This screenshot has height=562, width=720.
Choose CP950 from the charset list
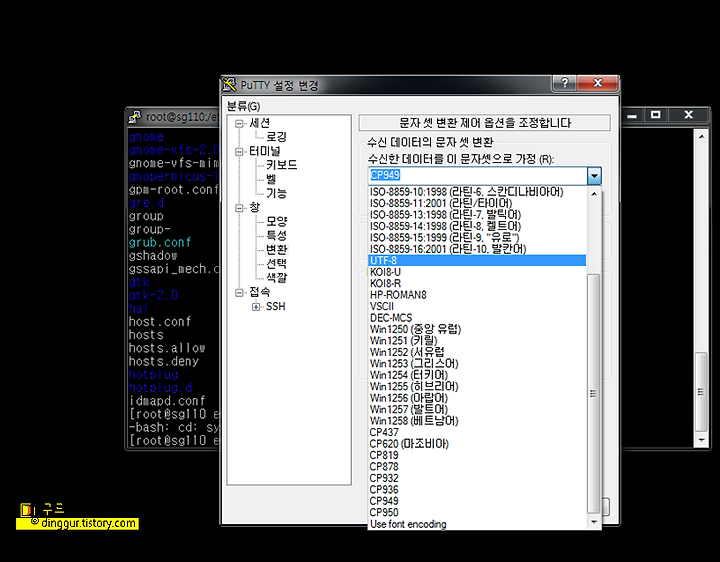(x=477, y=513)
